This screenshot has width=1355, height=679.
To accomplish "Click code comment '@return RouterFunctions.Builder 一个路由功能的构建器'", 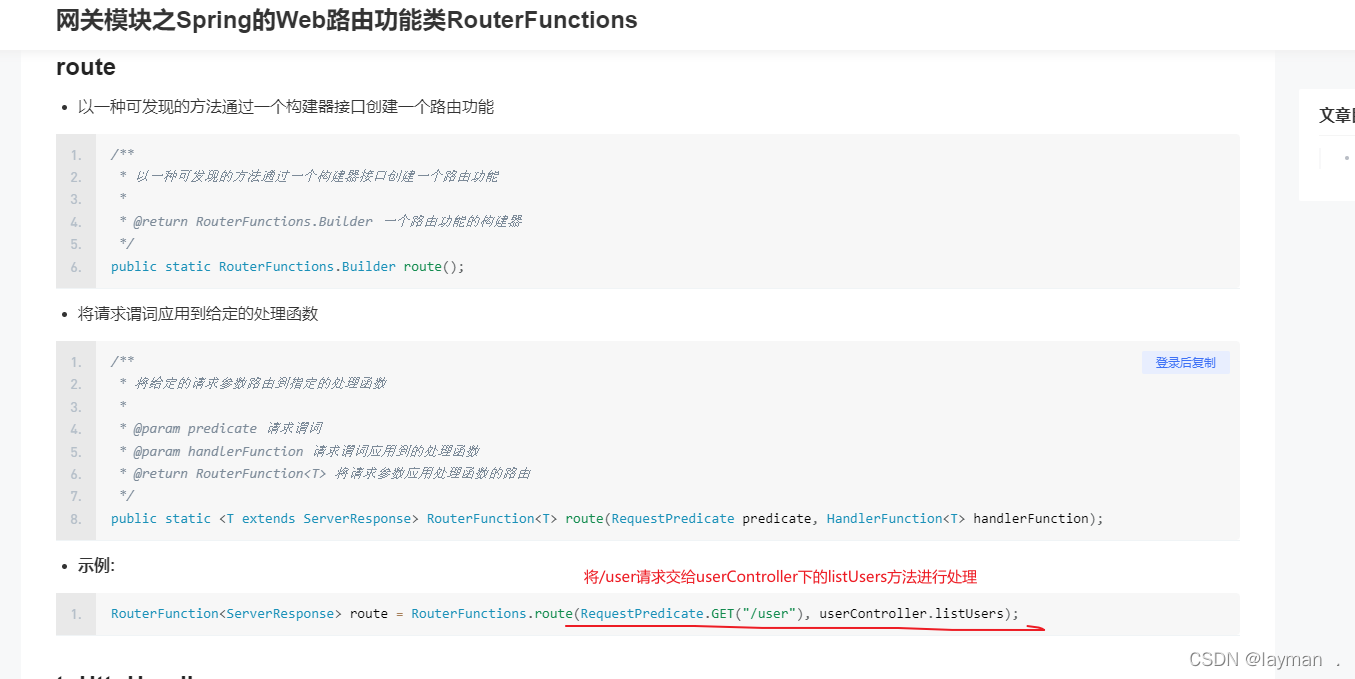I will click(x=327, y=221).
